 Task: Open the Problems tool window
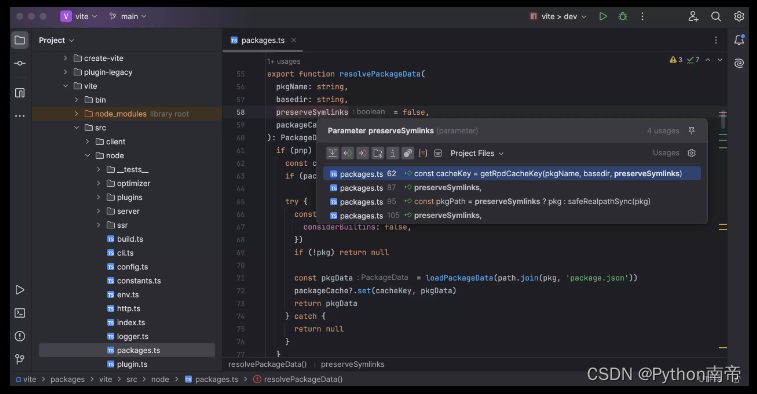tap(20, 336)
